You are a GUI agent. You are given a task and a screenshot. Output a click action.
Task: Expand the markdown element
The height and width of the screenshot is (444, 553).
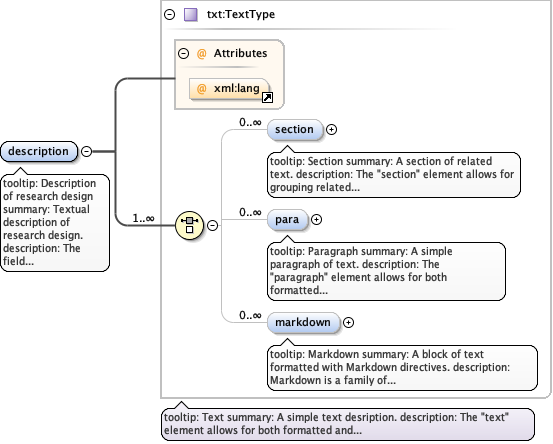click(348, 322)
